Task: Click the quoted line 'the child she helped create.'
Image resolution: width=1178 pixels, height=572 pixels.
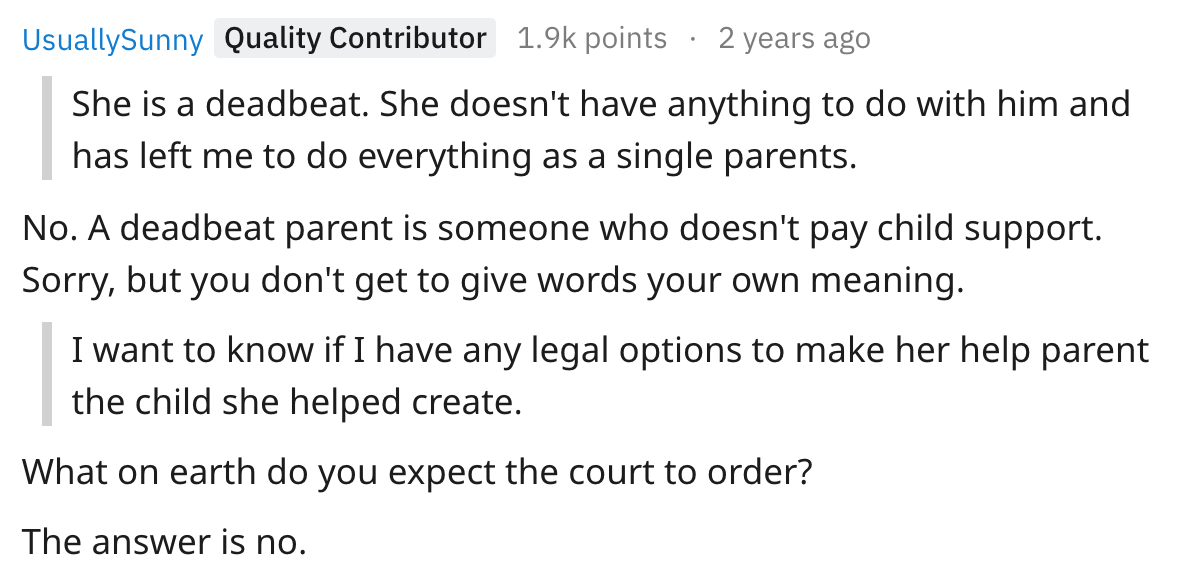Action: coord(297,402)
